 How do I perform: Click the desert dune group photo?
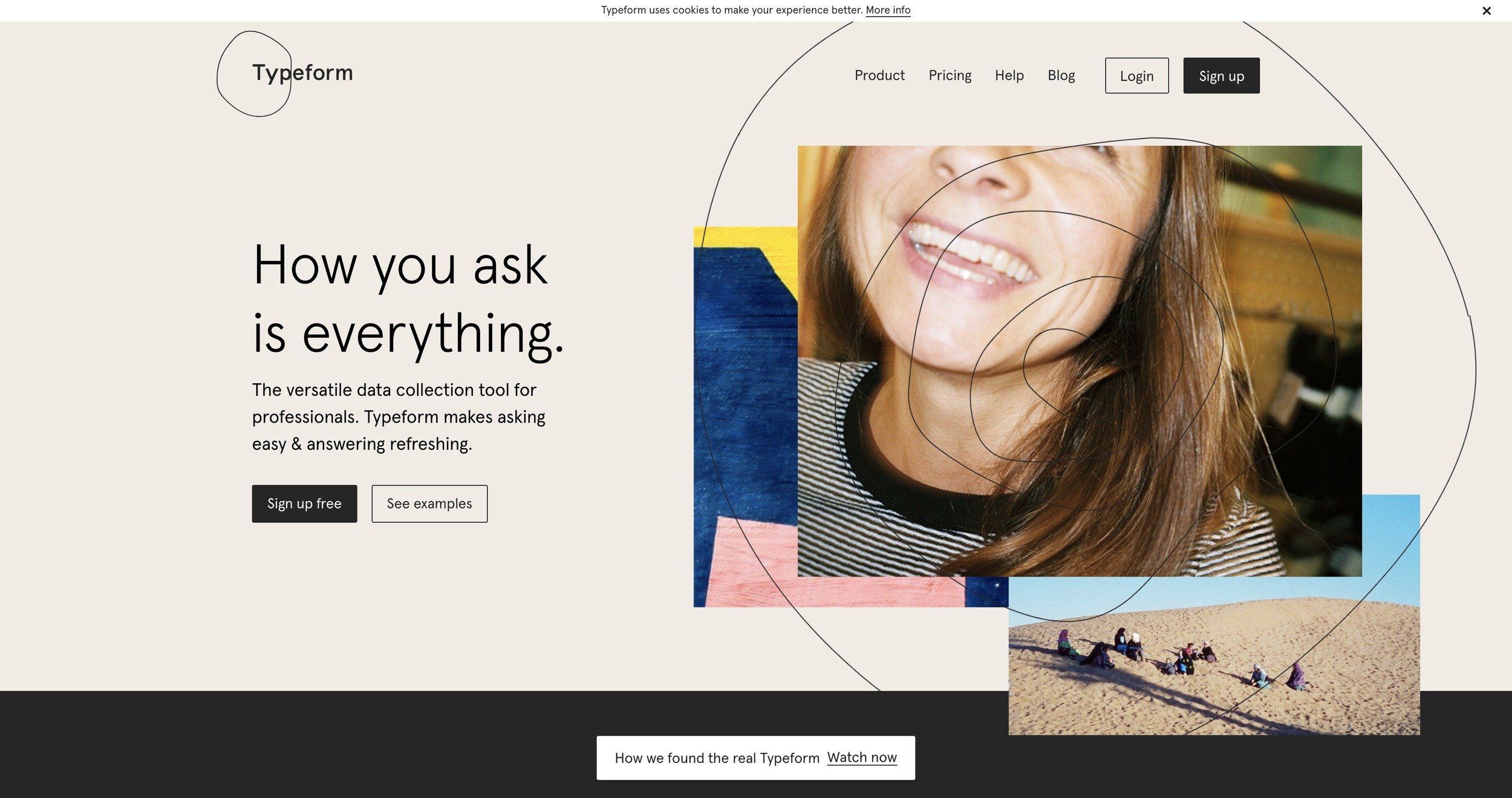tap(1214, 656)
